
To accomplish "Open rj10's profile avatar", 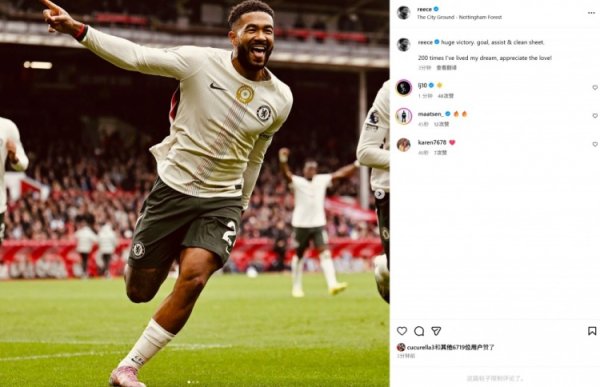I will click(x=404, y=88).
